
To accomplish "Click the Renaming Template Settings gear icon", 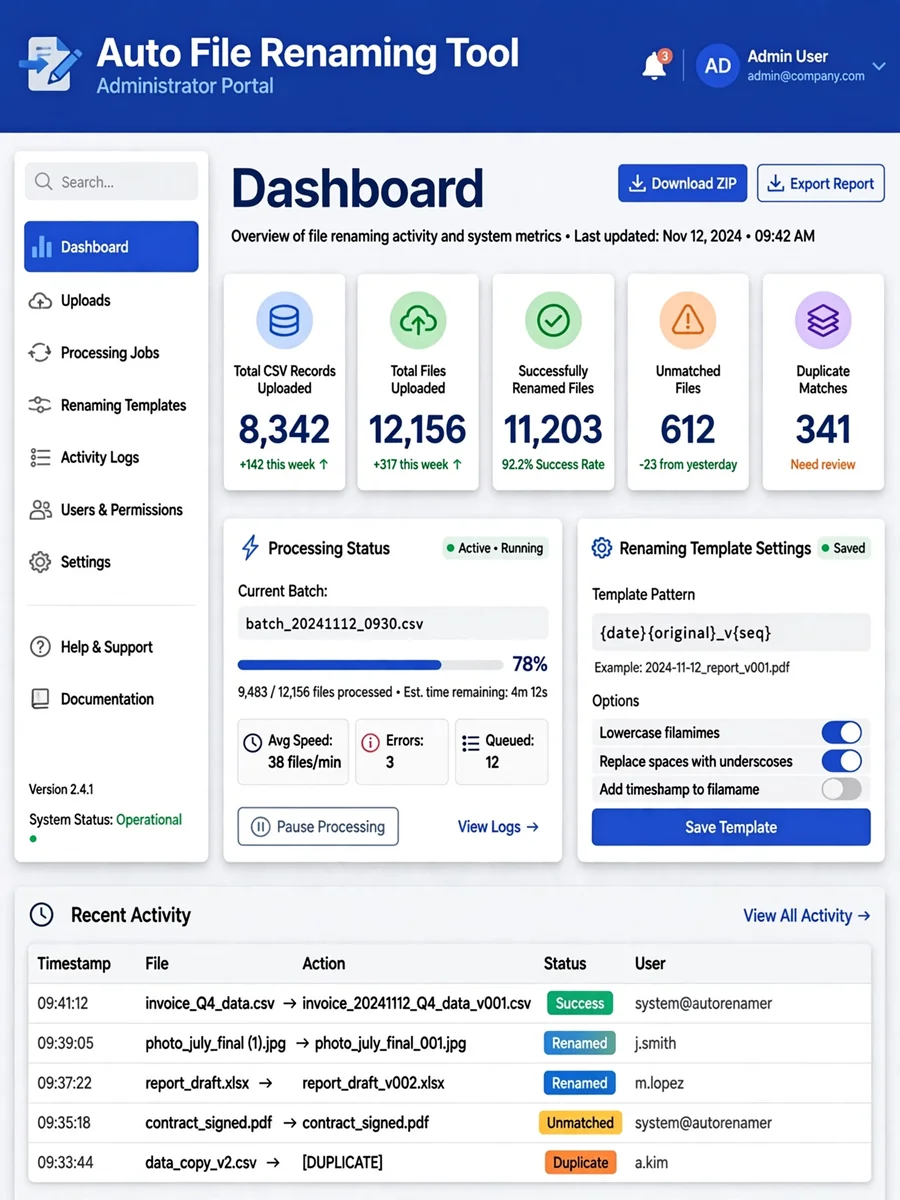I will click(602, 548).
